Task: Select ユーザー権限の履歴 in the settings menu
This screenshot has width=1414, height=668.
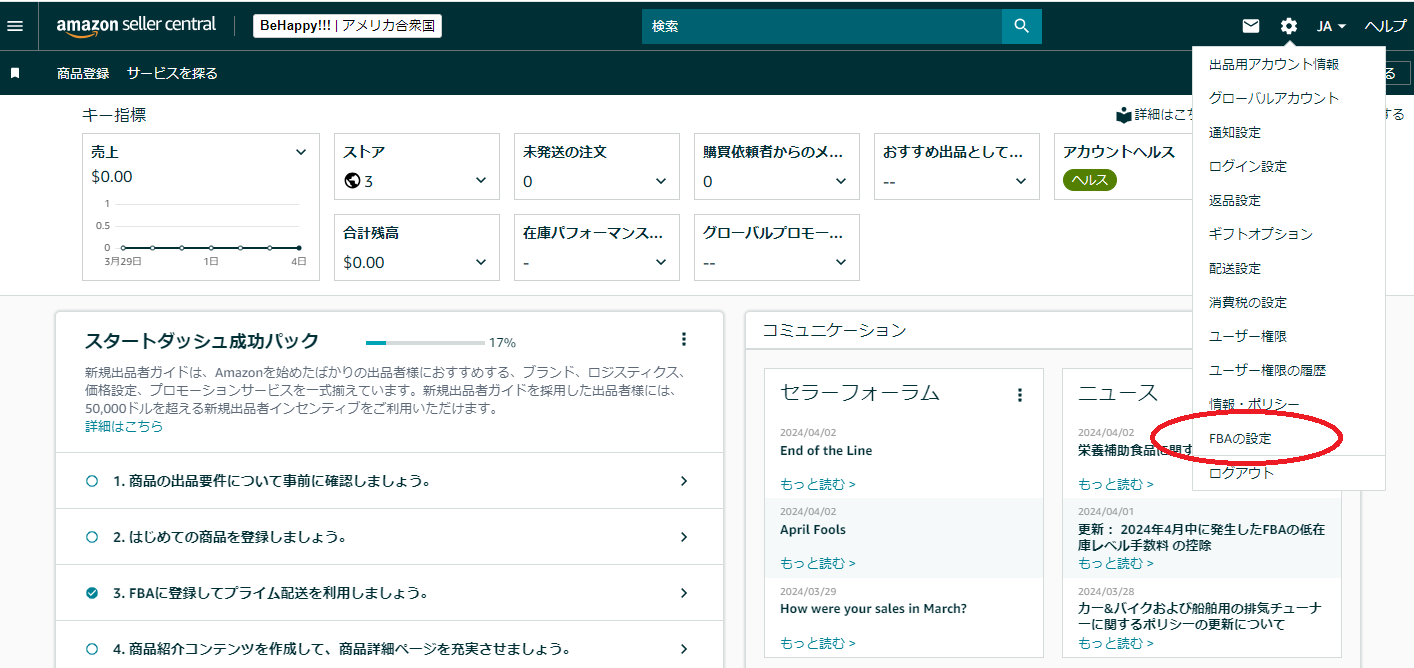Action: point(1267,370)
